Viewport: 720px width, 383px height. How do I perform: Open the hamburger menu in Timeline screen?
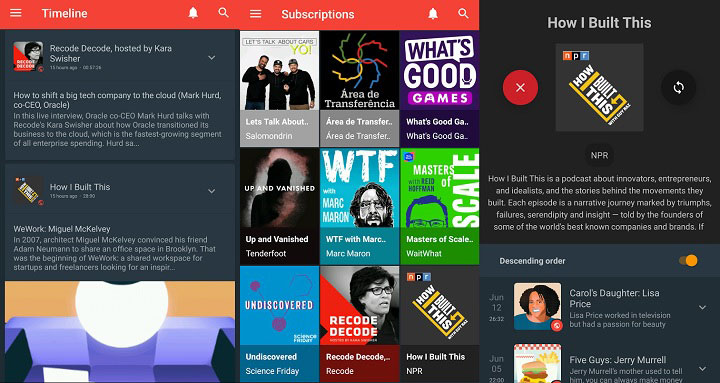[x=16, y=13]
